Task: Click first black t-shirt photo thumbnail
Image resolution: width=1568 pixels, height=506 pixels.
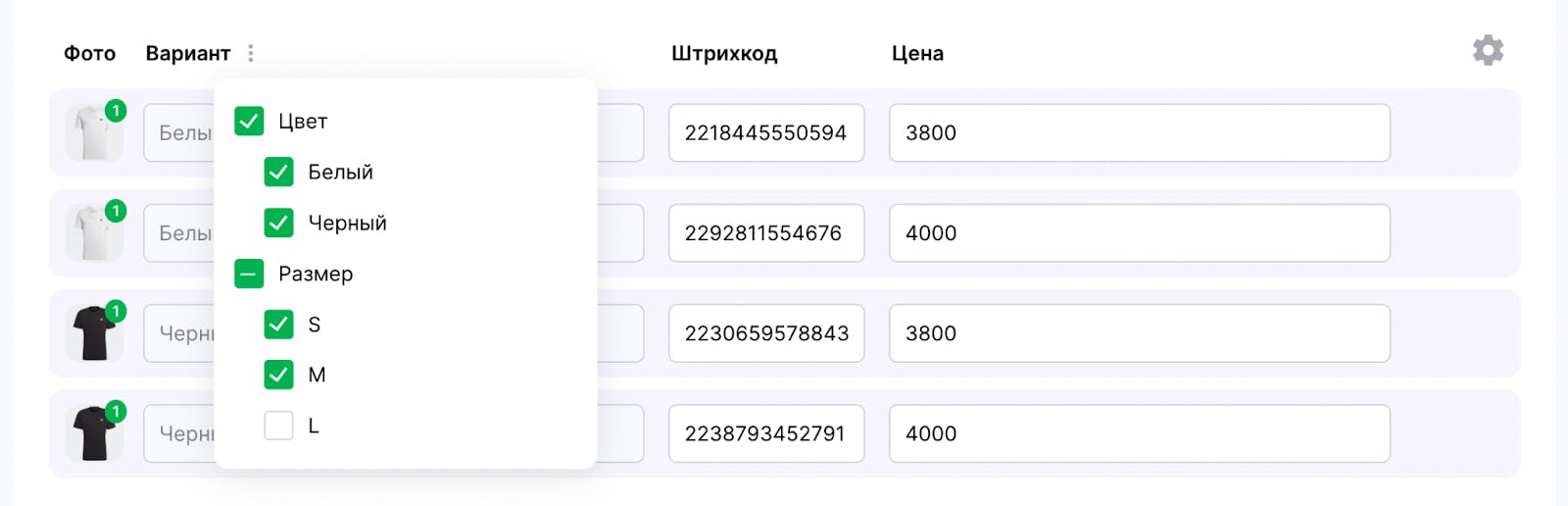Action: point(94,333)
